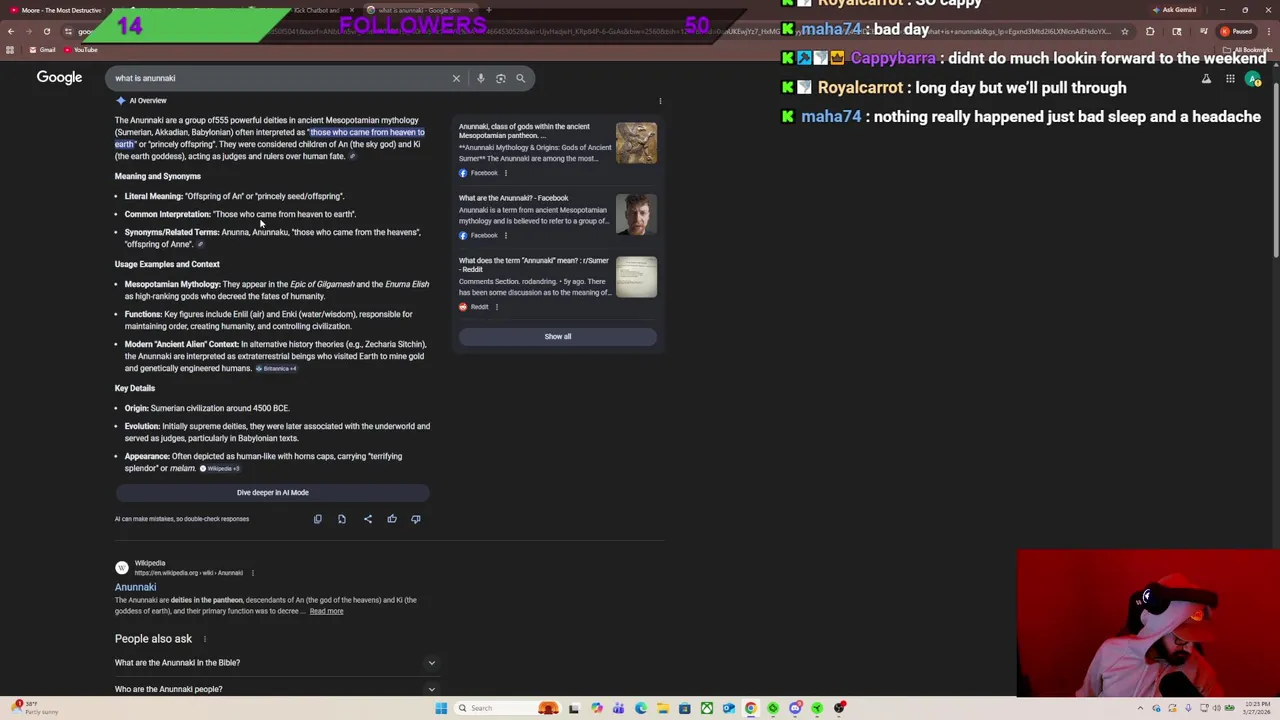
Task: Click Read more in Wikipedia snippet
Action: click(326, 611)
